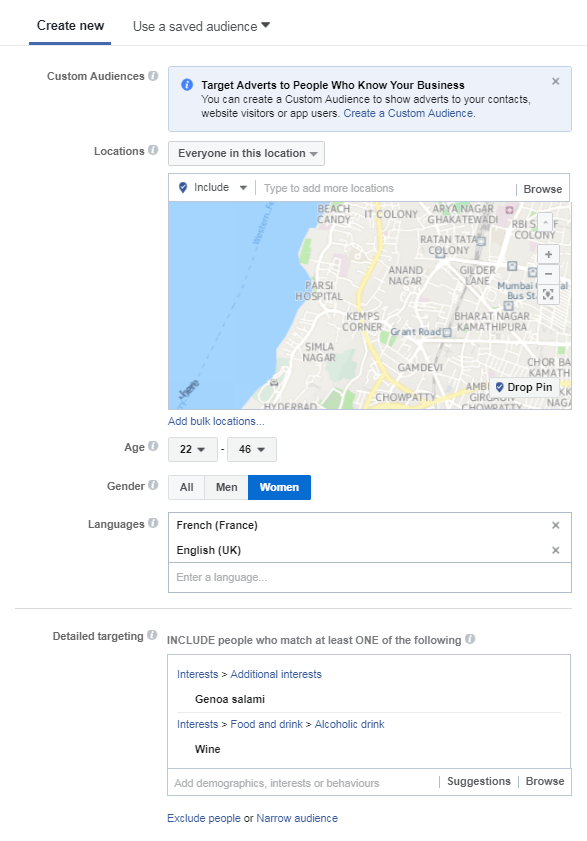
Task: Click the Drop Pin button on map
Action: tap(524, 387)
